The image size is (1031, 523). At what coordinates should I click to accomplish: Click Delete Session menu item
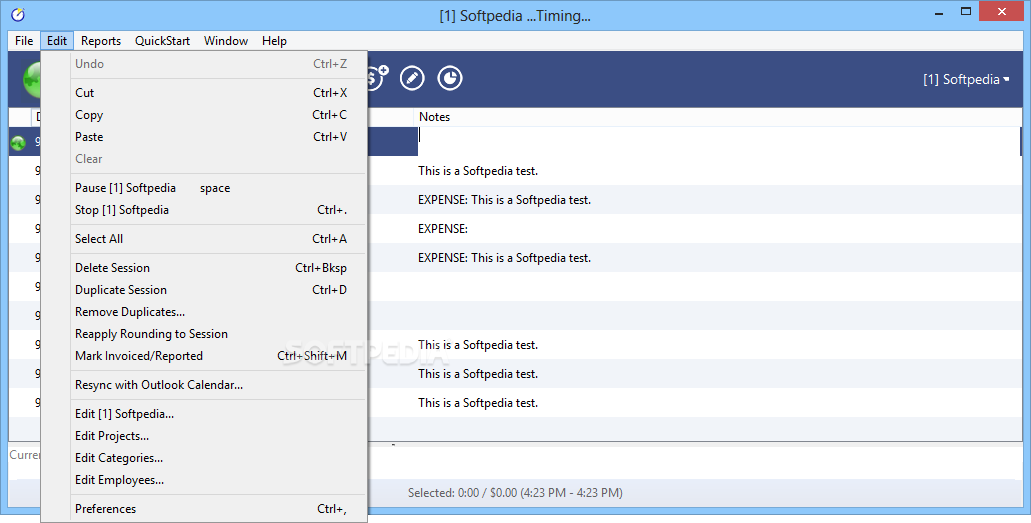click(x=204, y=268)
